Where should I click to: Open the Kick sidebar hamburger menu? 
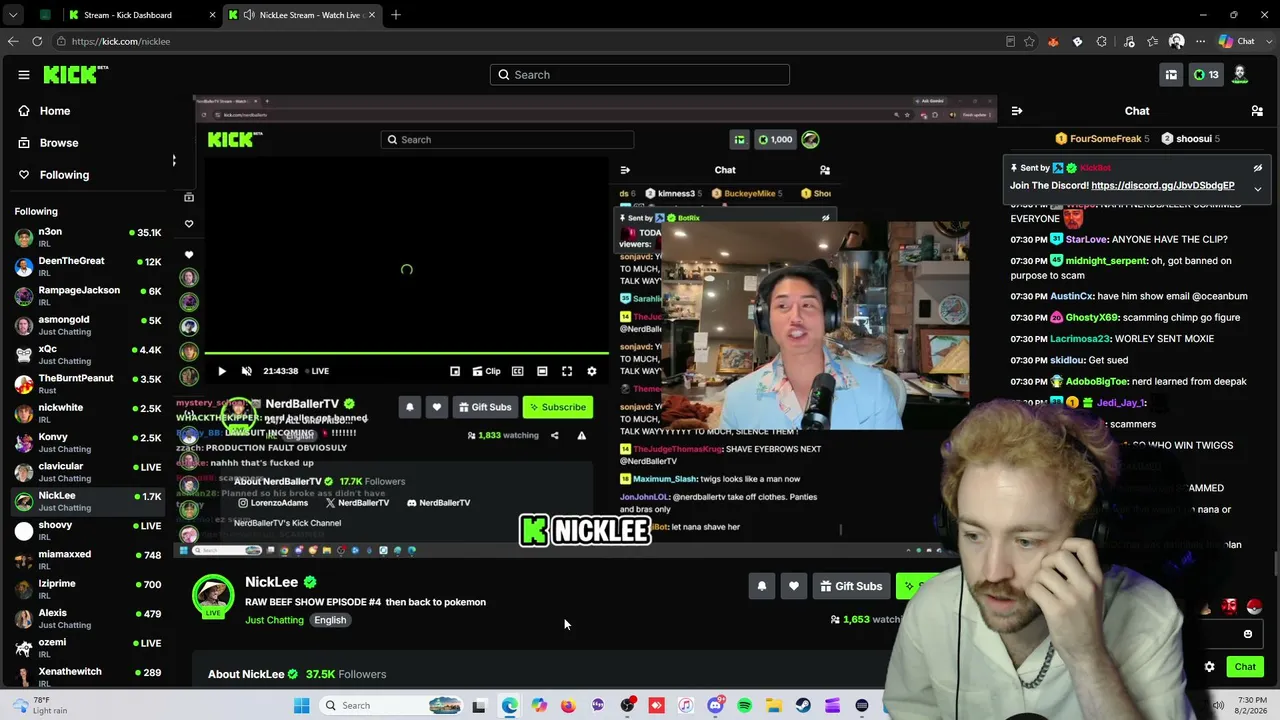(24, 75)
